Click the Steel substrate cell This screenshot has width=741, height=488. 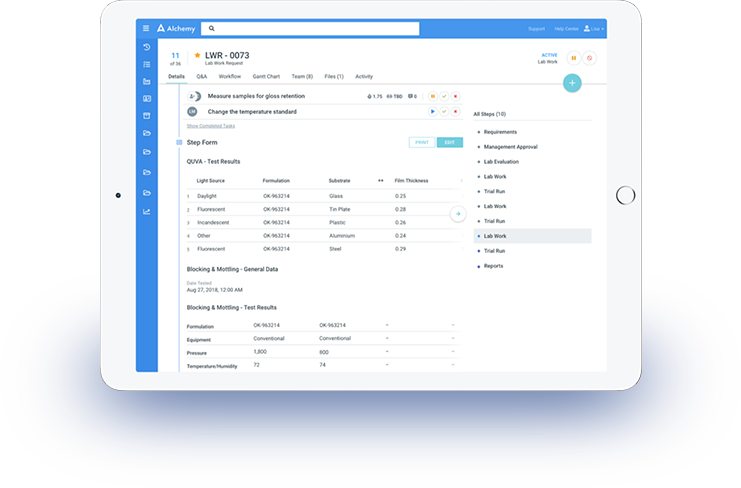pyautogui.click(x=335, y=249)
